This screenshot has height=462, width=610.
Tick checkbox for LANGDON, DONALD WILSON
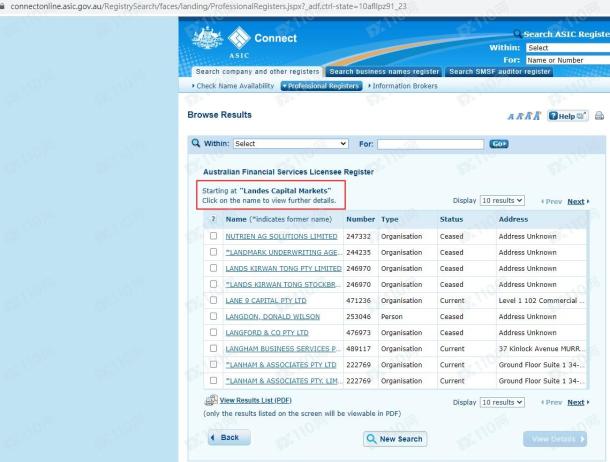pyautogui.click(x=213, y=316)
